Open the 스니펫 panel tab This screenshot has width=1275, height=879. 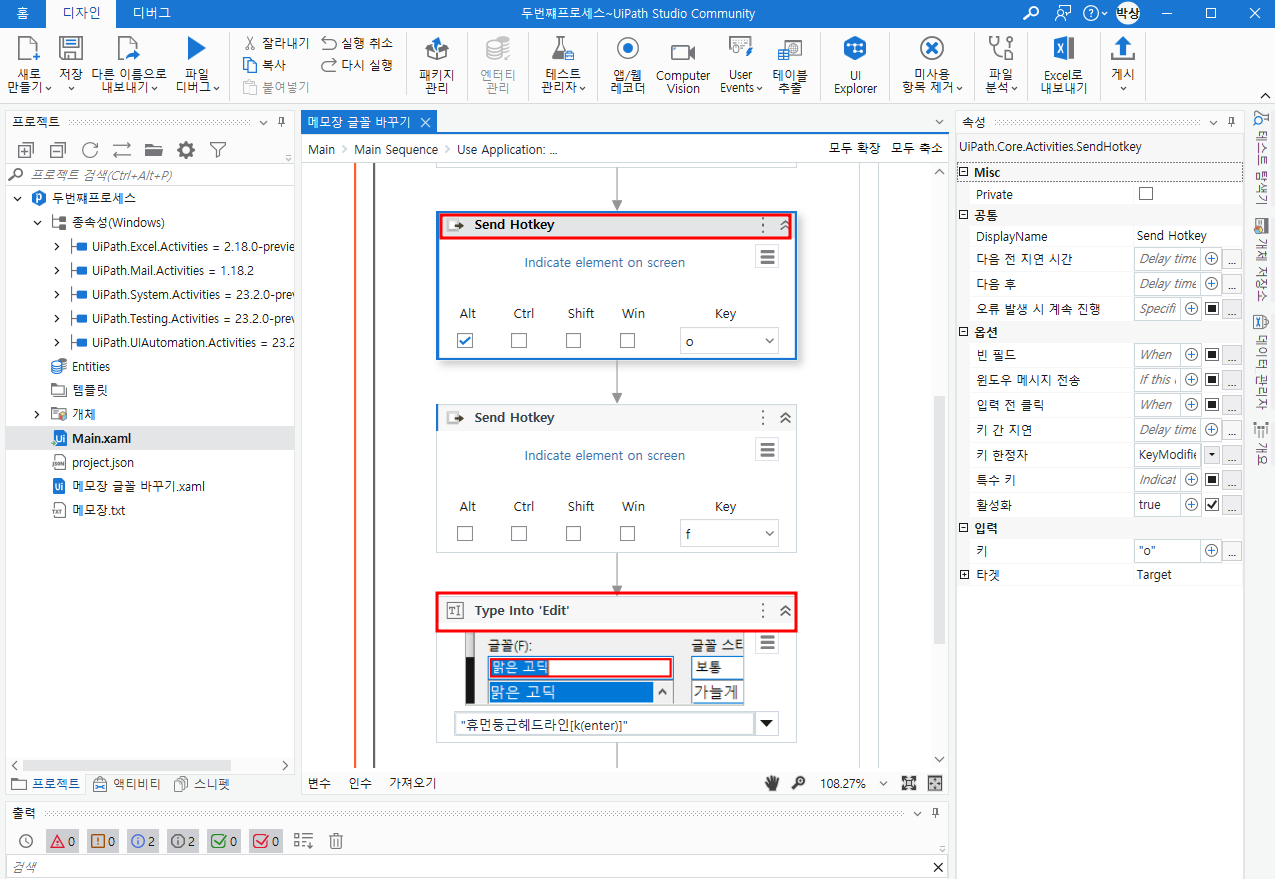(x=204, y=784)
